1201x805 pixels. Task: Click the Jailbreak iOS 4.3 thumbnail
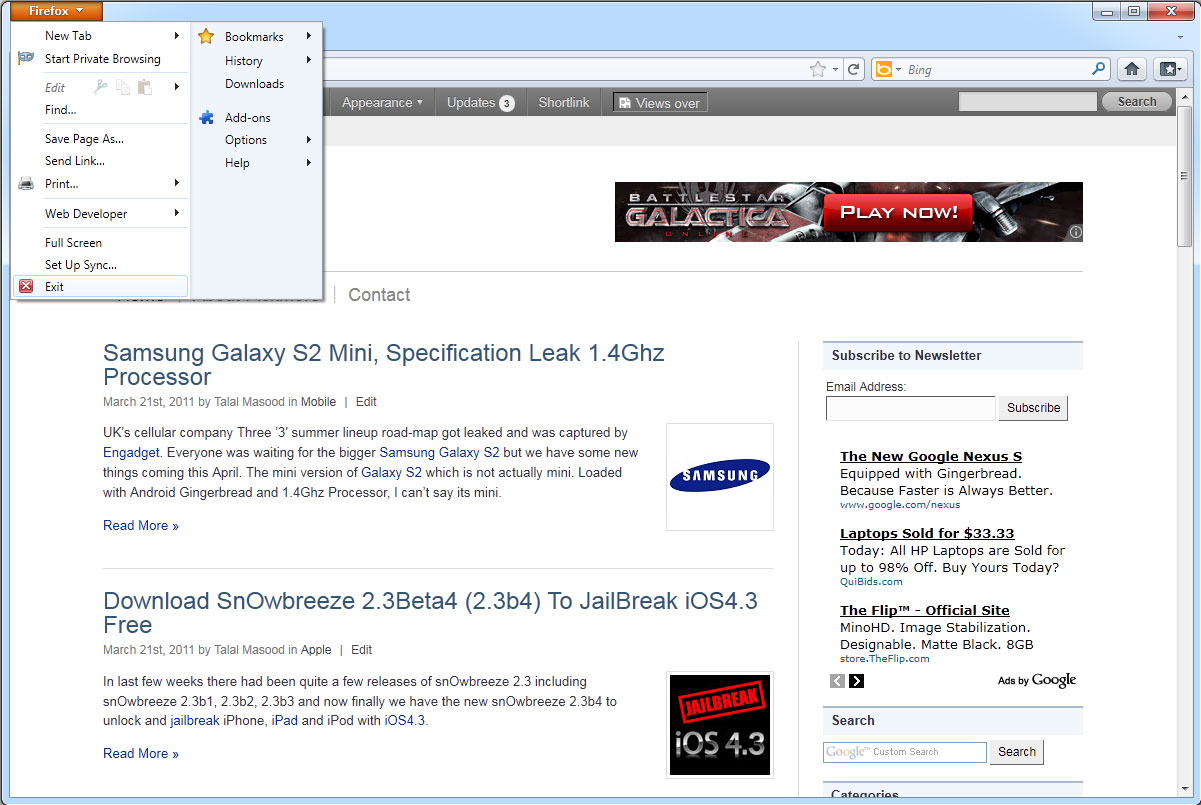pos(720,725)
